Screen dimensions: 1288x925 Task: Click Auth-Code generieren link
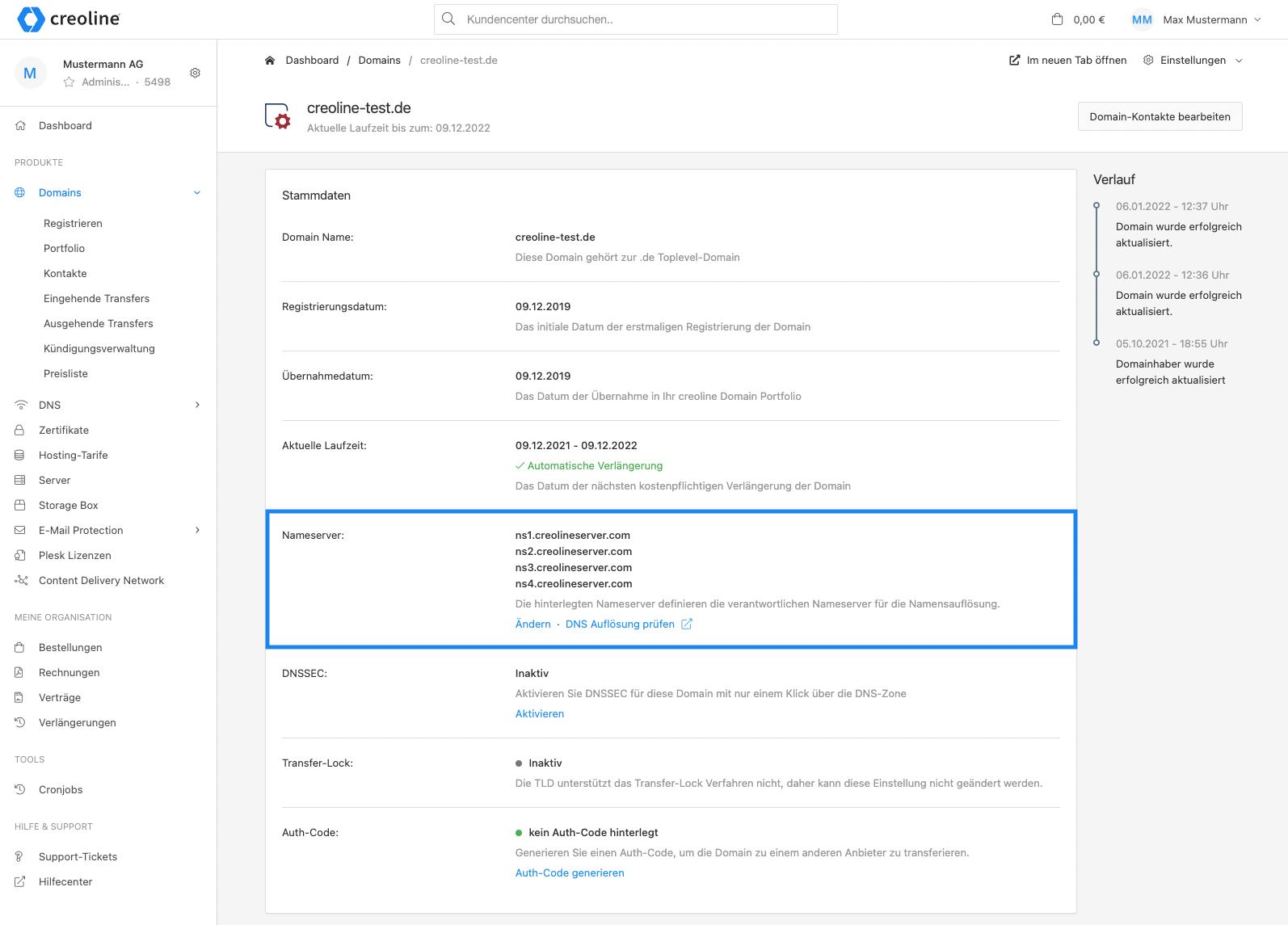click(x=570, y=872)
